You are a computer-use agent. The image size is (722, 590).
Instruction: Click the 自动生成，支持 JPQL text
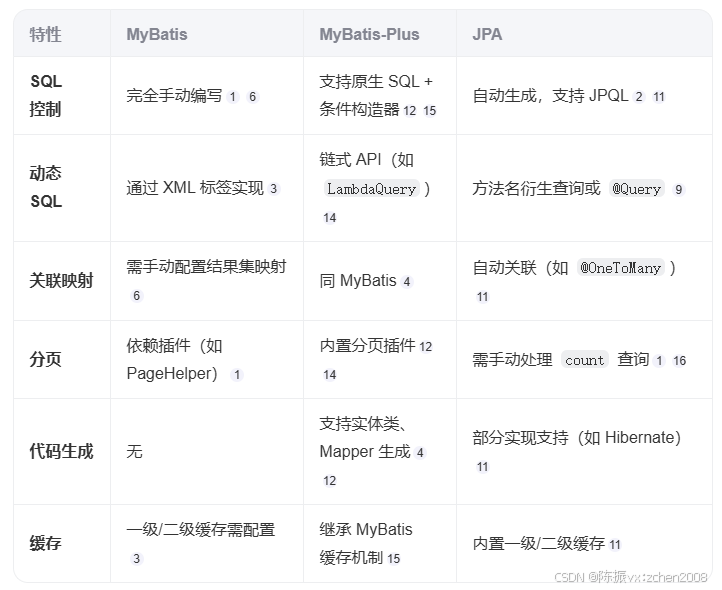(x=550, y=96)
